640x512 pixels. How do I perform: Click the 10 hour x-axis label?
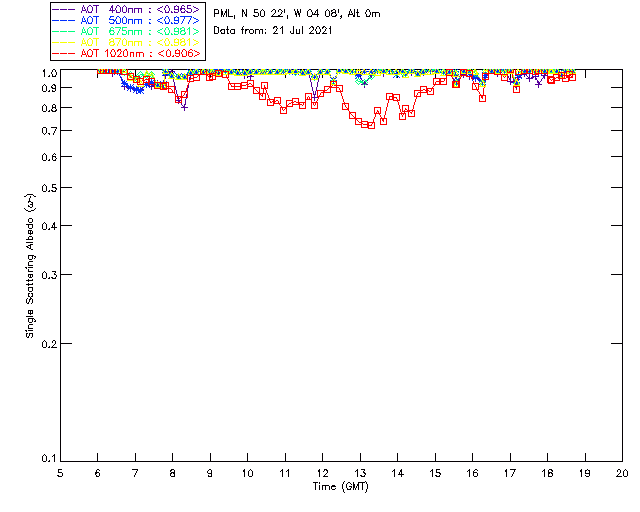(247, 473)
